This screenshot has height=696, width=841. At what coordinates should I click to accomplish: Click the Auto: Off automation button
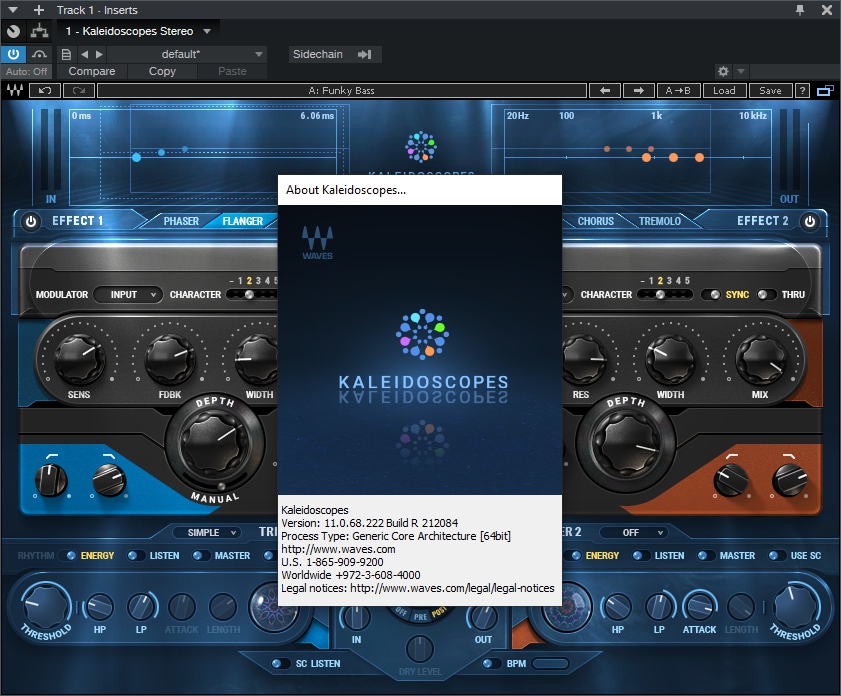[x=26, y=71]
